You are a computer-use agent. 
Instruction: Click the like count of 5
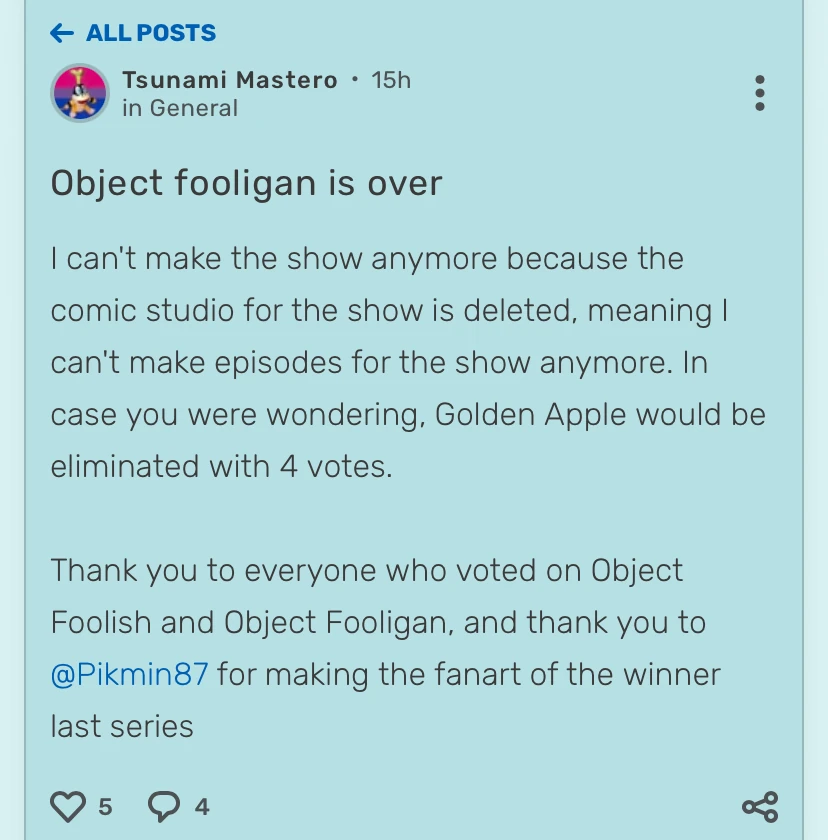105,806
